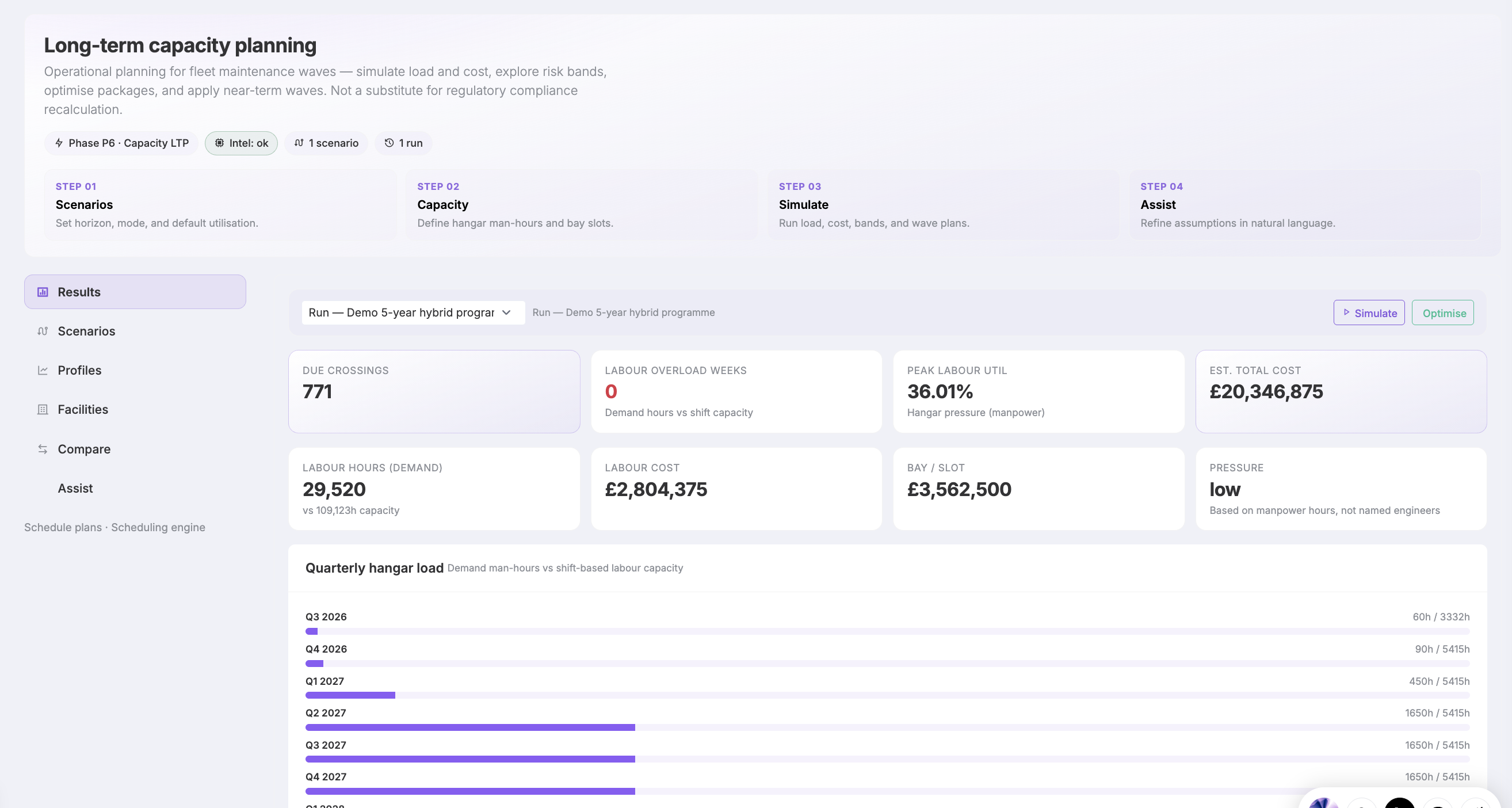
Task: Open the Step 01 Scenarios card
Action: point(220,204)
